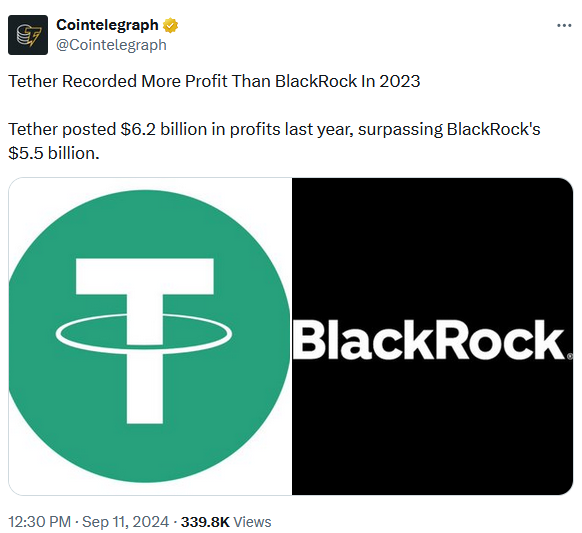Open the 12:30 PM timestamp link
The image size is (582, 533).
coord(39,522)
